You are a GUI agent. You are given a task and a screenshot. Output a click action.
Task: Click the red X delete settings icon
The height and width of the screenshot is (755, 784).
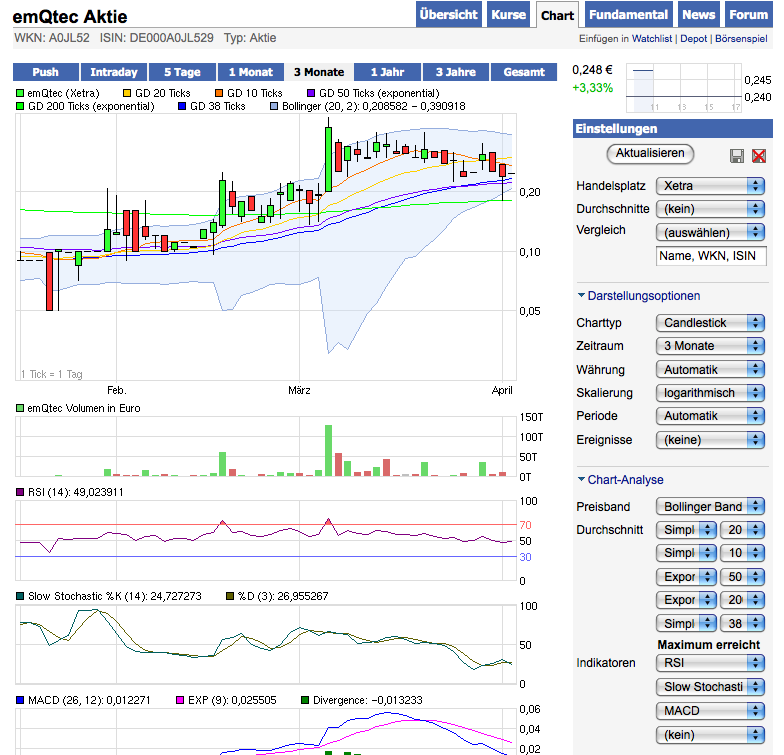click(x=758, y=156)
